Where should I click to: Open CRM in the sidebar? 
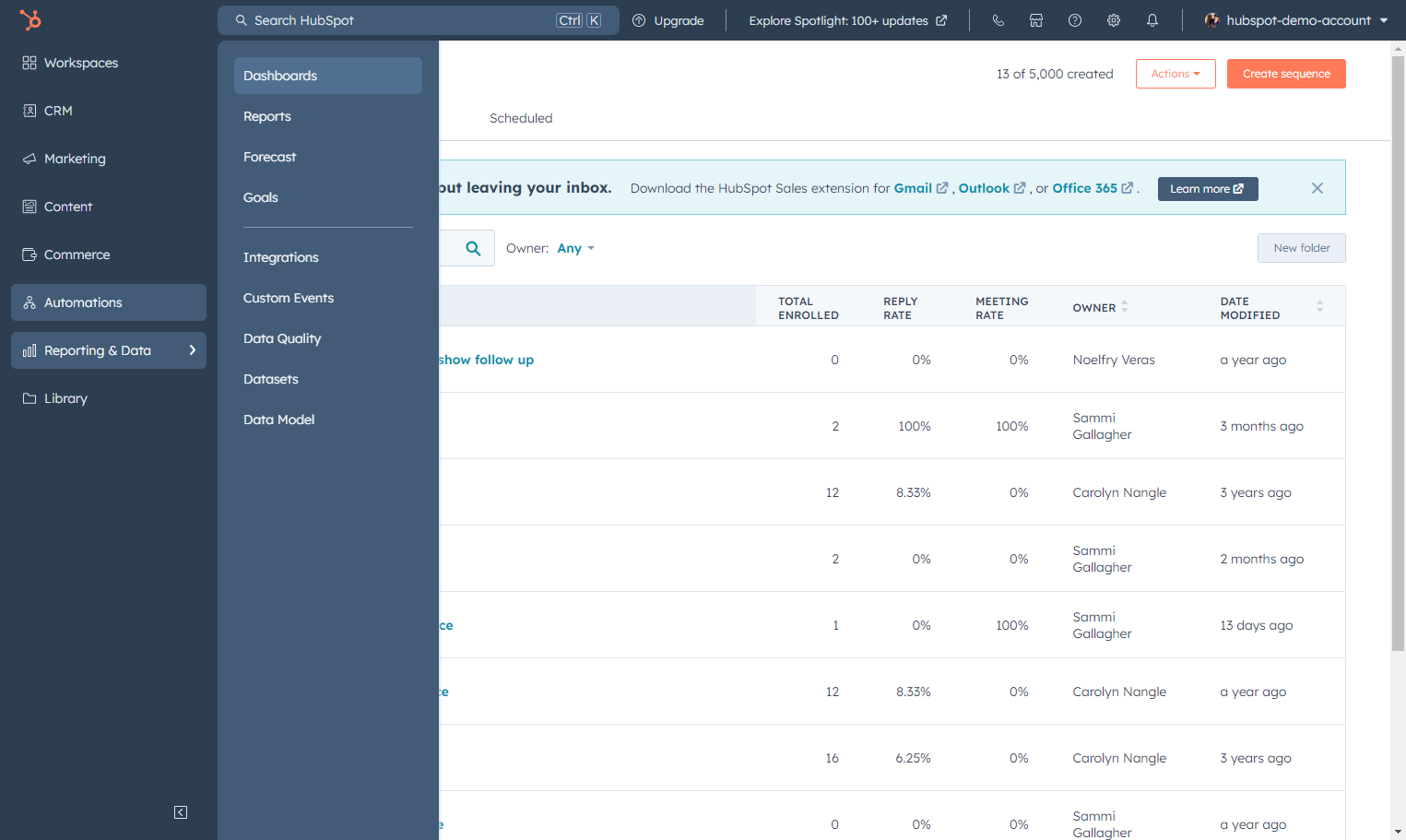(x=109, y=111)
